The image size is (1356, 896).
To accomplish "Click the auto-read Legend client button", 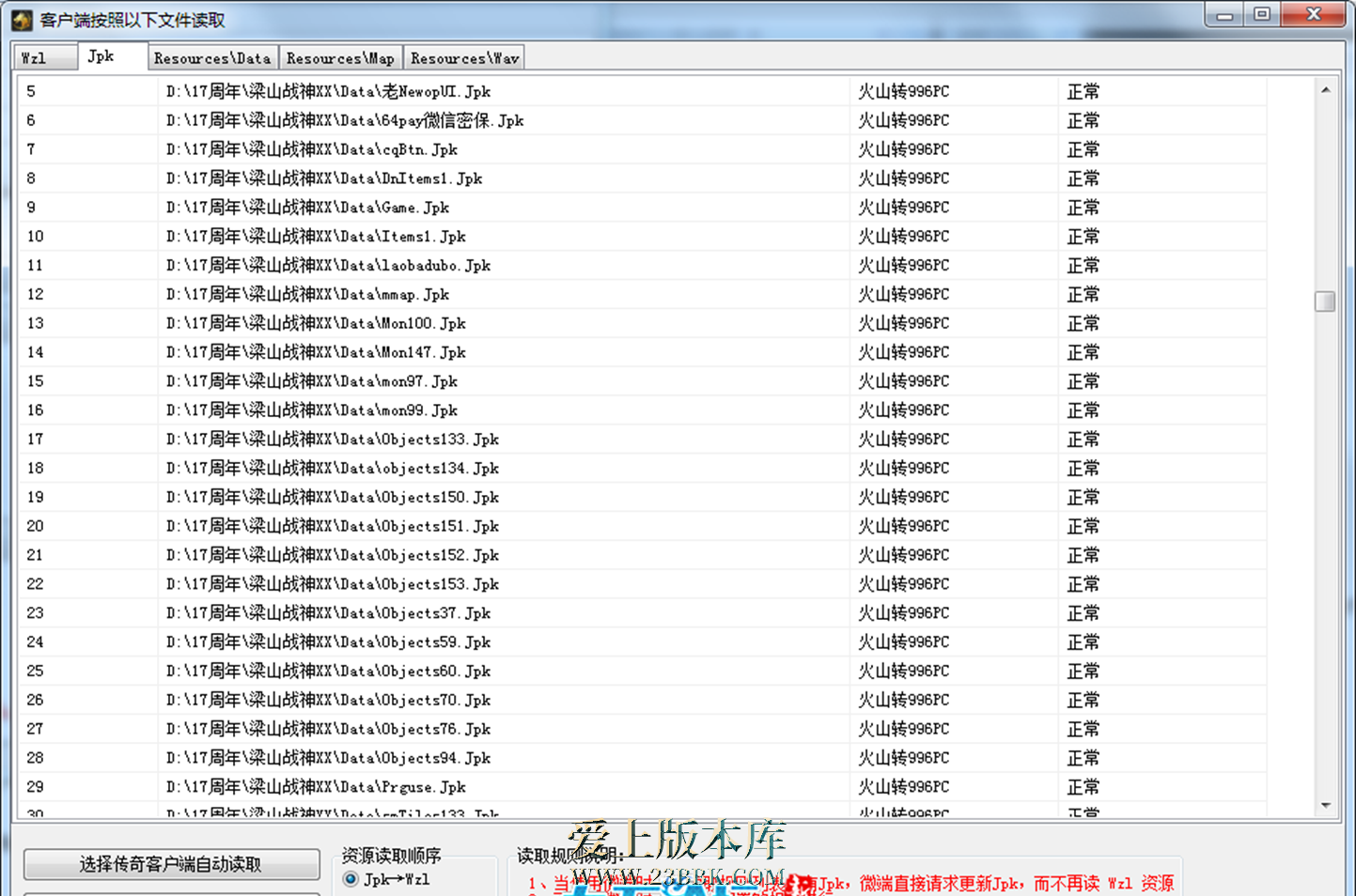I will pos(171,864).
